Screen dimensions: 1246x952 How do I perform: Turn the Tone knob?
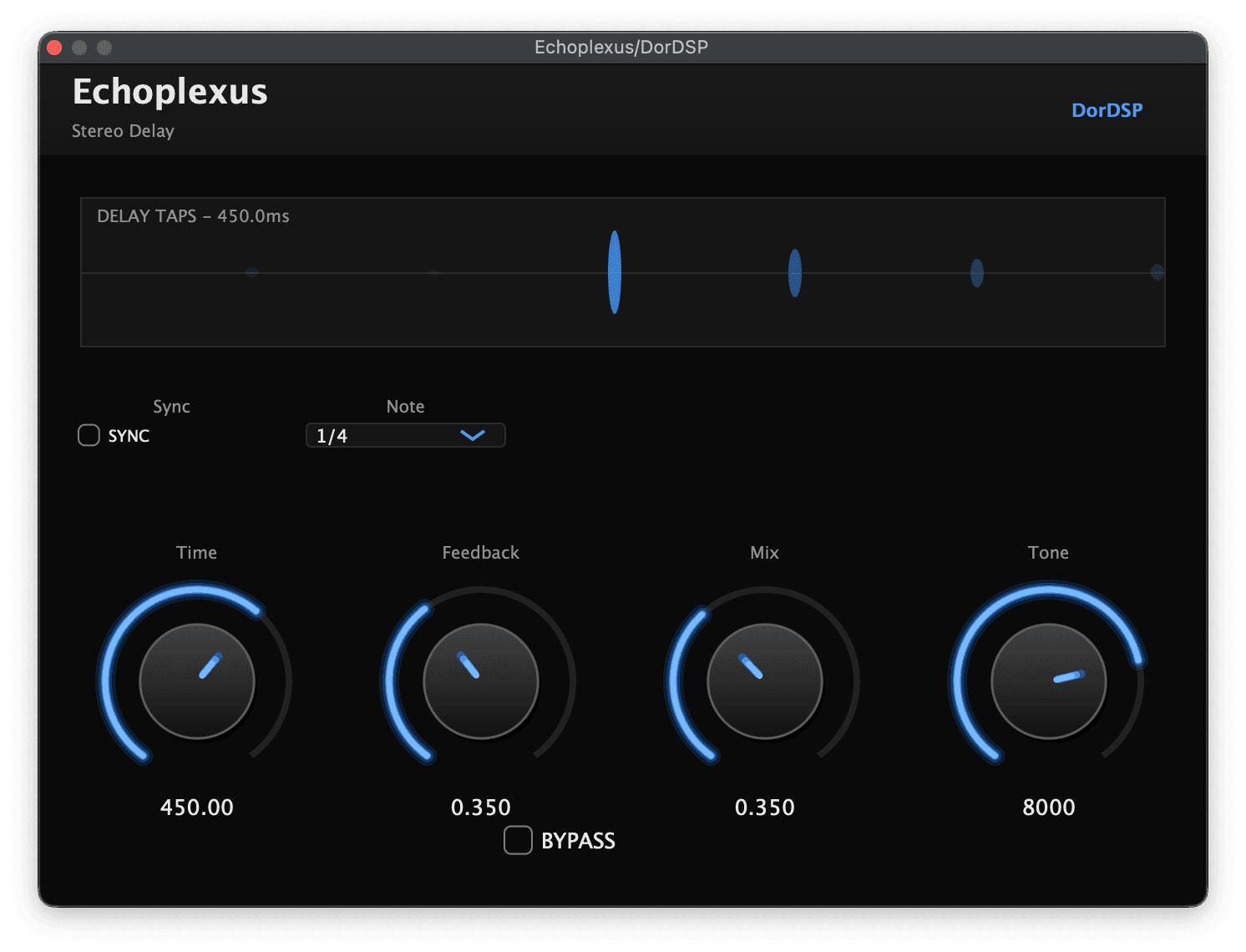(1048, 682)
